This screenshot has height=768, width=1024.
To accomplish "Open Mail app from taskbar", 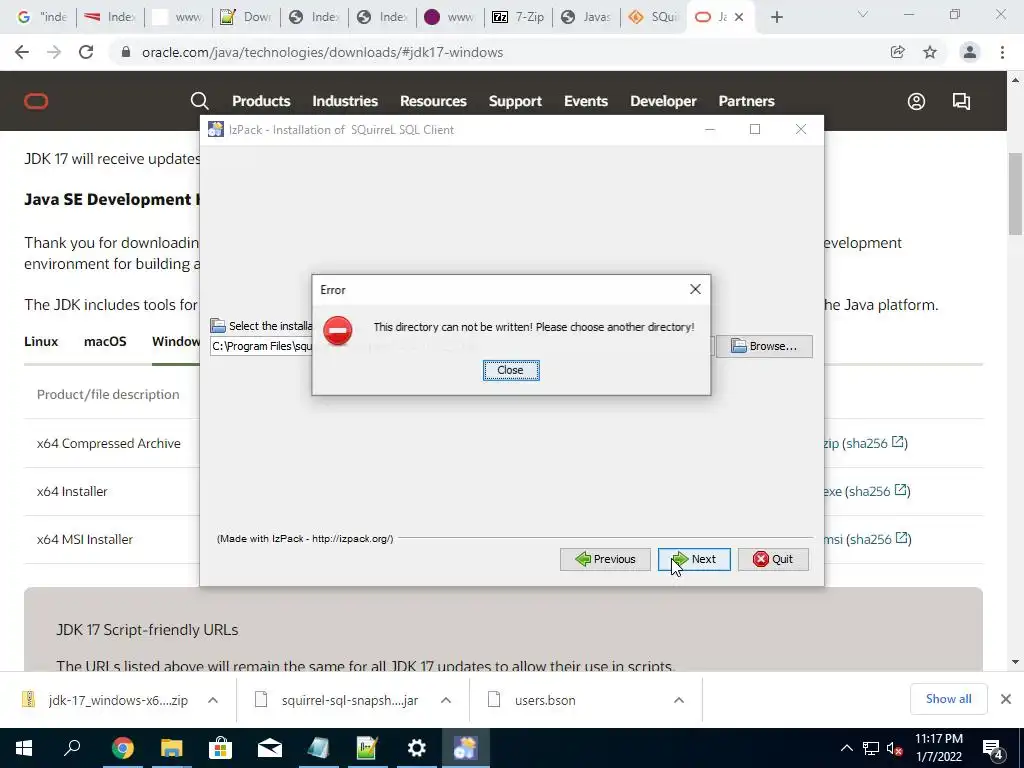I will point(269,748).
